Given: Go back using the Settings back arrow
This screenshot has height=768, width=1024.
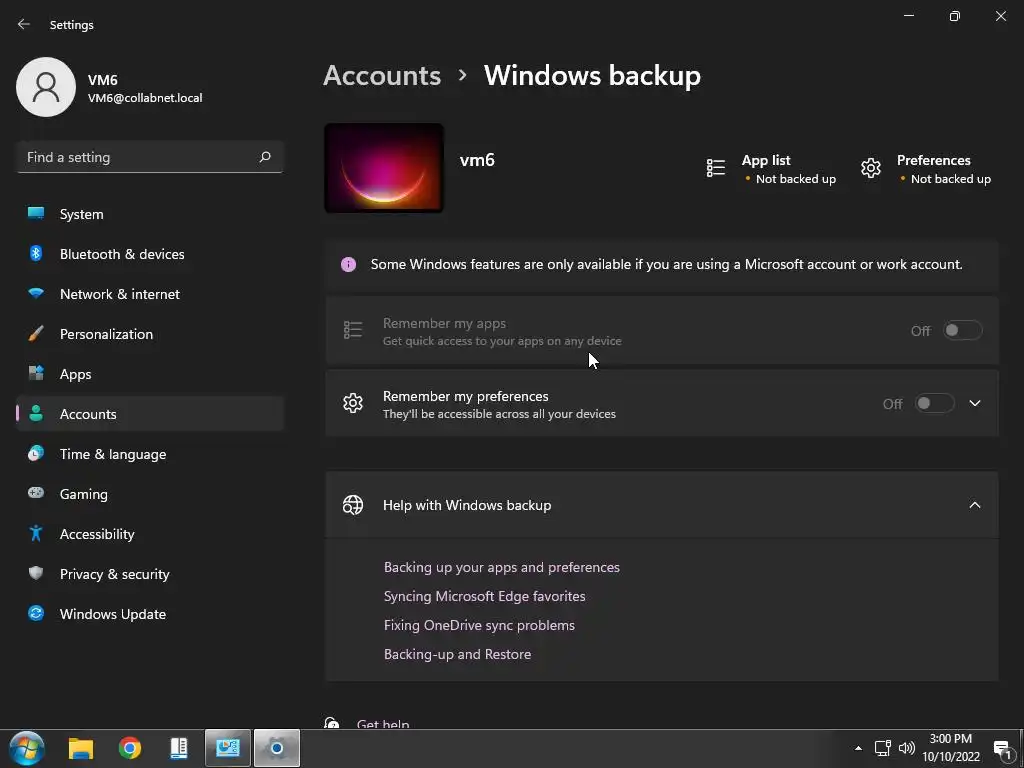Looking at the screenshot, I should pyautogui.click(x=24, y=24).
